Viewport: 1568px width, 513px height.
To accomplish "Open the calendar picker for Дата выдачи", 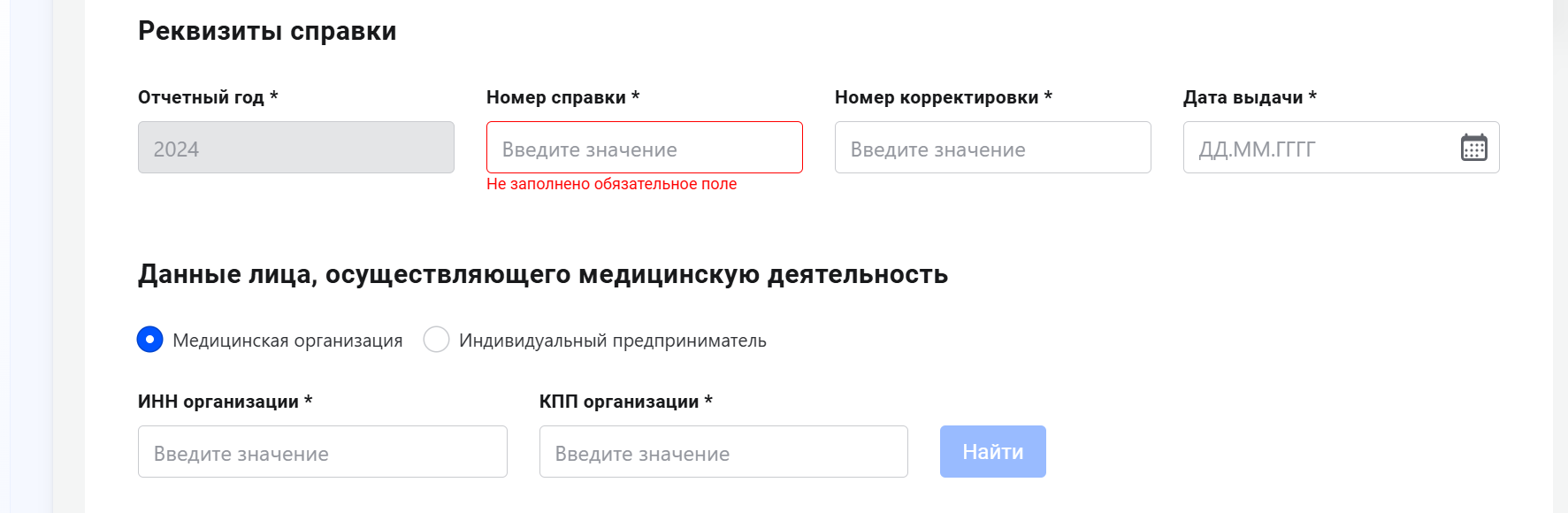I will pos(1472,148).
